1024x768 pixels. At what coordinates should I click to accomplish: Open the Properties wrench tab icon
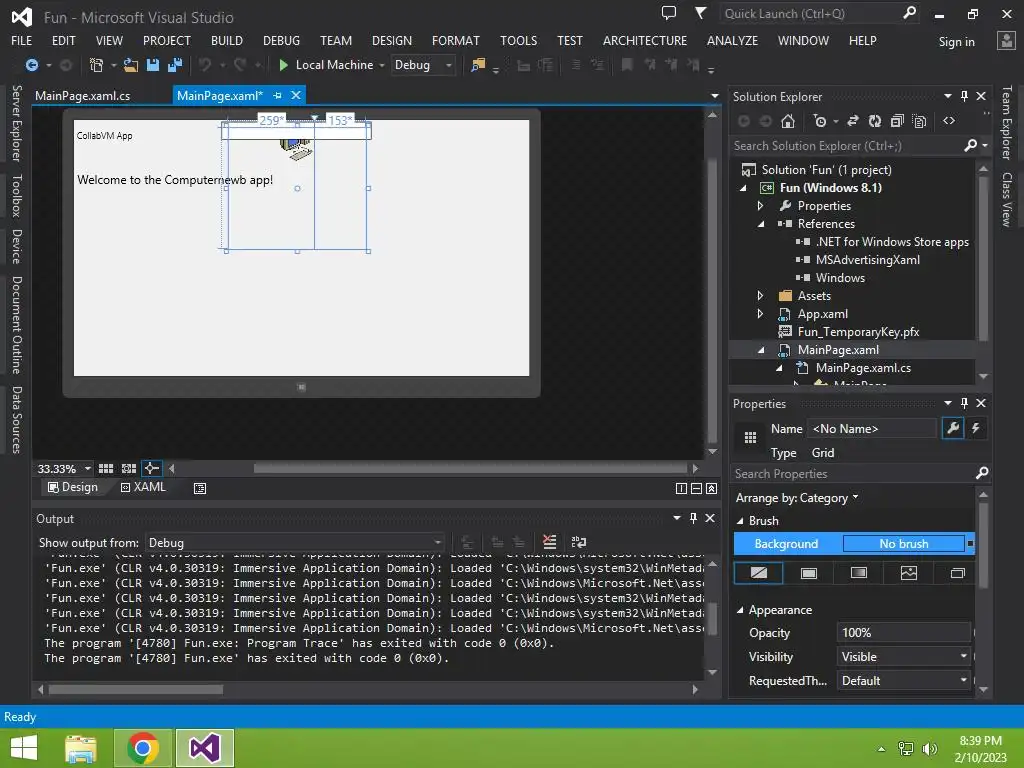tap(953, 428)
